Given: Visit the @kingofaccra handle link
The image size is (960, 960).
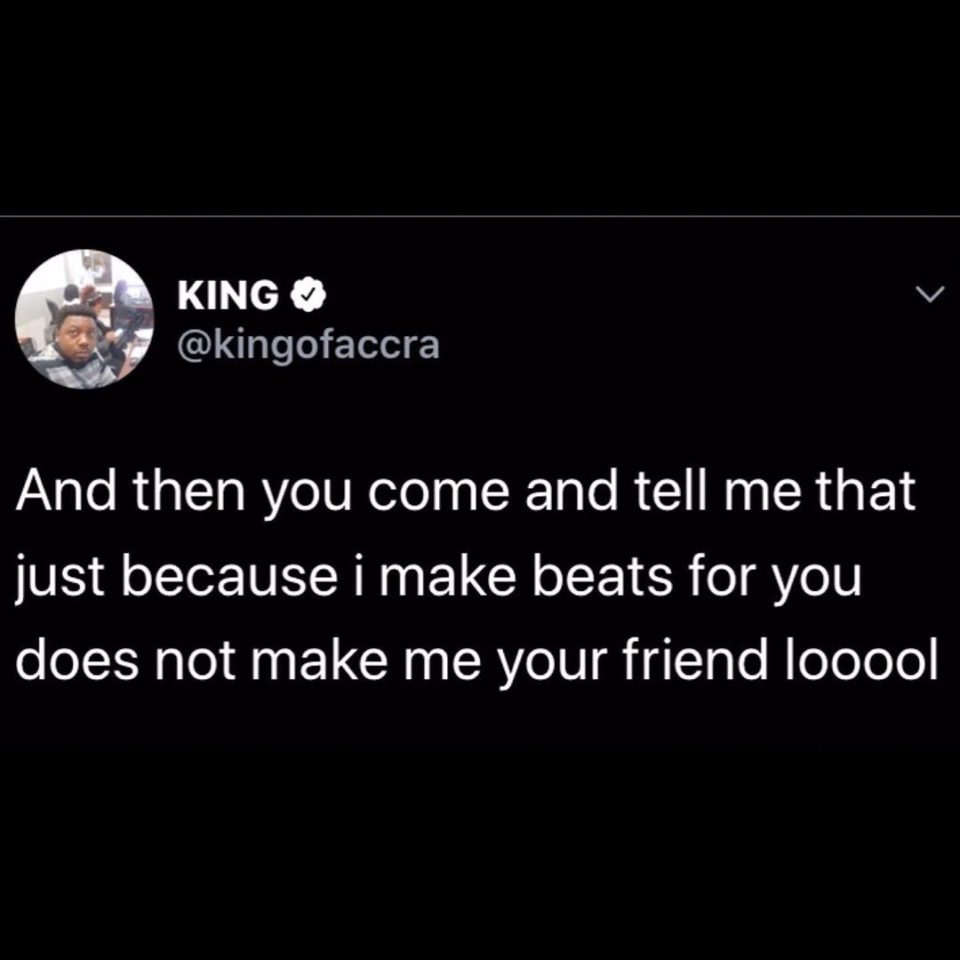Looking at the screenshot, I should point(309,345).
